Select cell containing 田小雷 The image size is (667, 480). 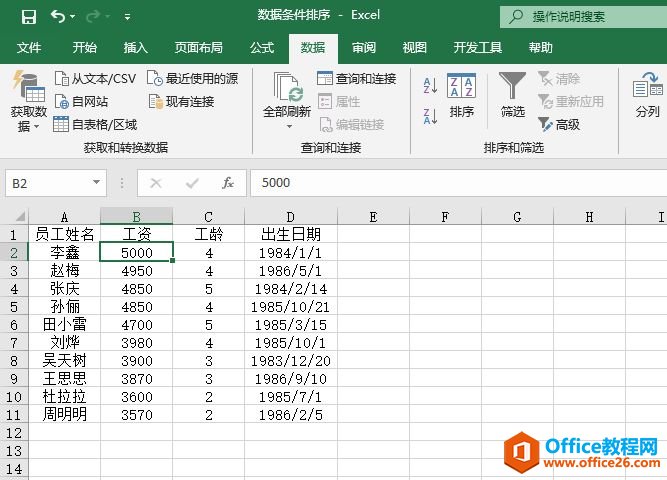64,325
